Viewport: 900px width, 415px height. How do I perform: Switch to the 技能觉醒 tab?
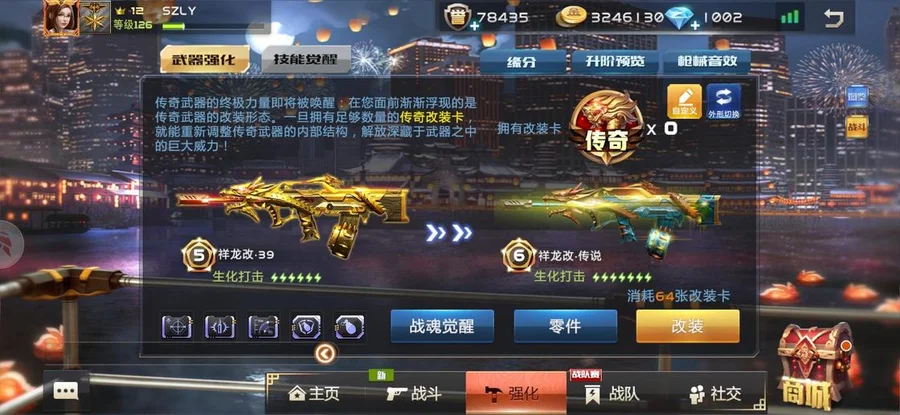(305, 59)
